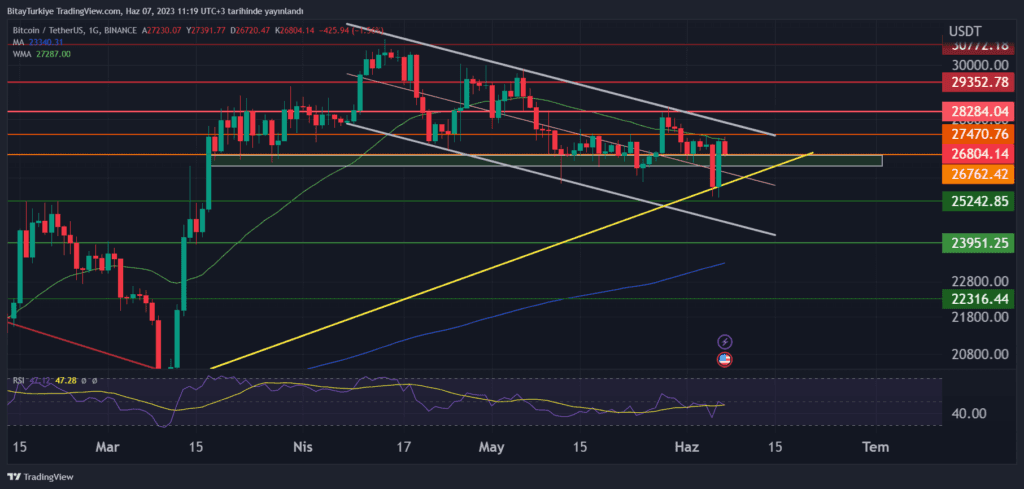Click the Nis label on time axis
The width and height of the screenshot is (1024, 489).
point(301,447)
